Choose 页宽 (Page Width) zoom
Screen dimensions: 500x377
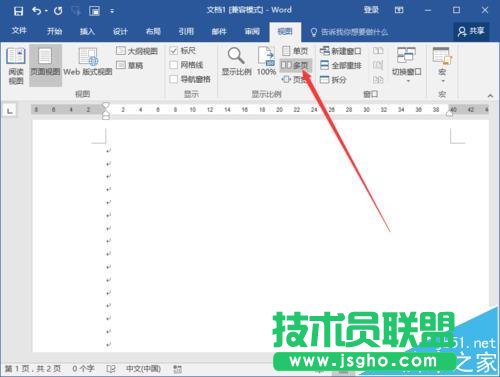pyautogui.click(x=295, y=80)
